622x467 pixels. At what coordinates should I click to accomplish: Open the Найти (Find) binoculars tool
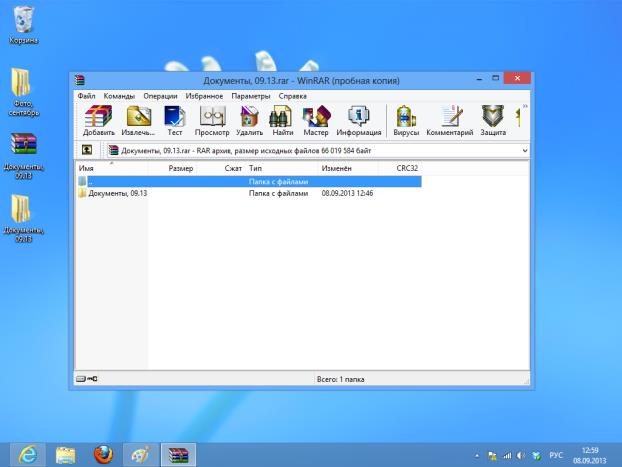coord(283,121)
